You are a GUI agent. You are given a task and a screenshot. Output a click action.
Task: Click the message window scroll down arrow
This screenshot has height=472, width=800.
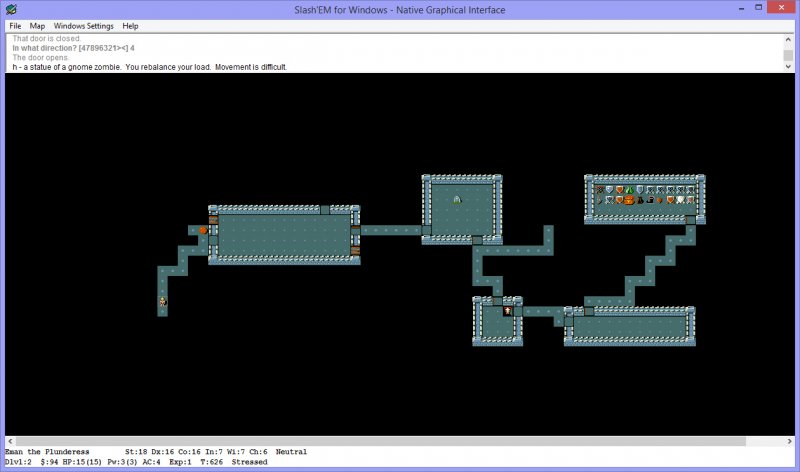pyautogui.click(x=788, y=66)
